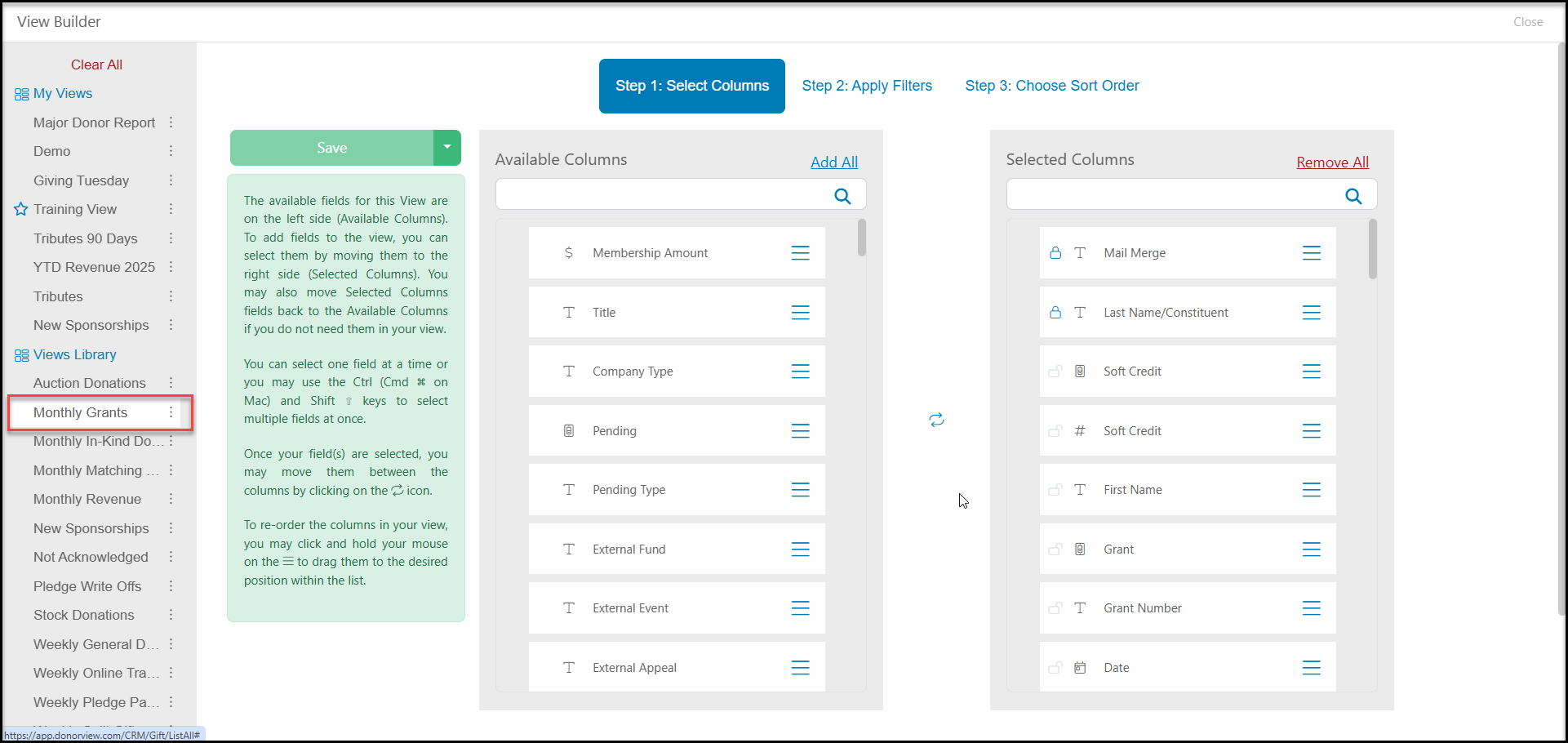Viewport: 1568px width, 743px height.
Task: Go to Step 3: Choose Sort Order
Action: click(1052, 86)
